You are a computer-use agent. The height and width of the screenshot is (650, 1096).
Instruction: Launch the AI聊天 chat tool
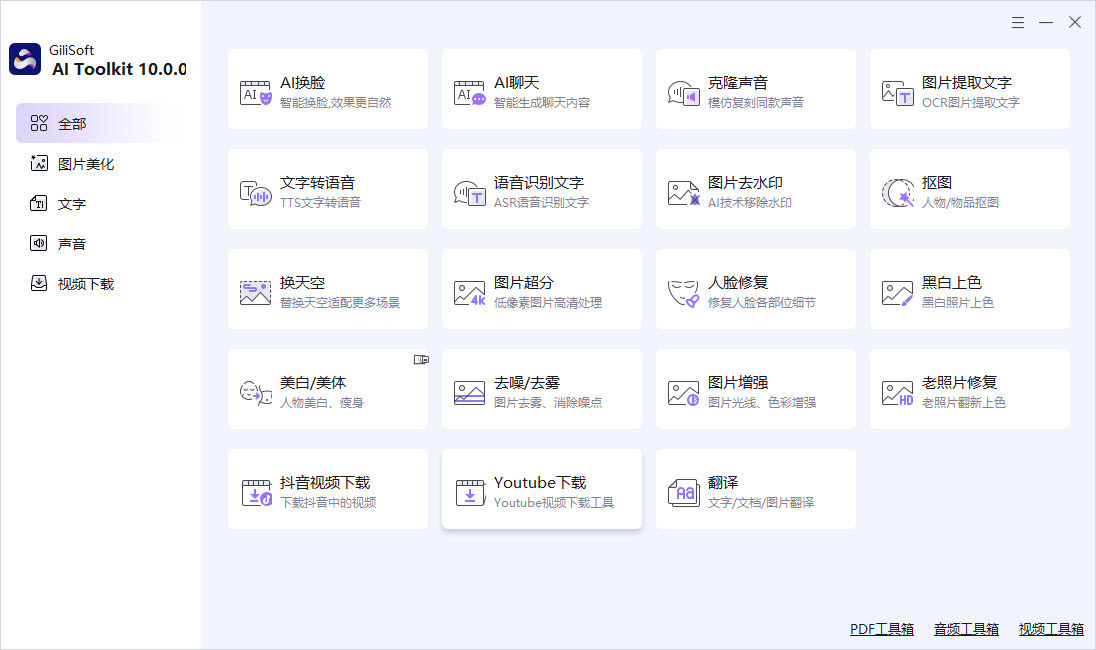point(541,89)
